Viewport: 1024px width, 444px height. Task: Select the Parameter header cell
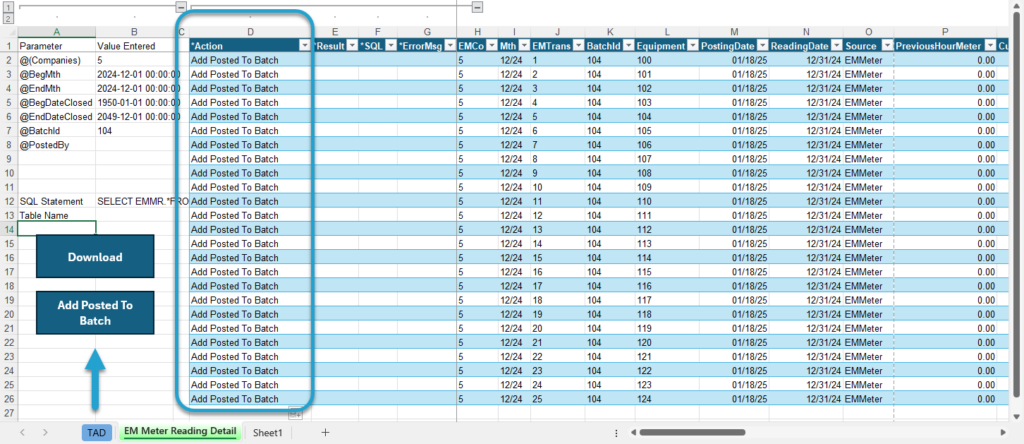pos(57,46)
